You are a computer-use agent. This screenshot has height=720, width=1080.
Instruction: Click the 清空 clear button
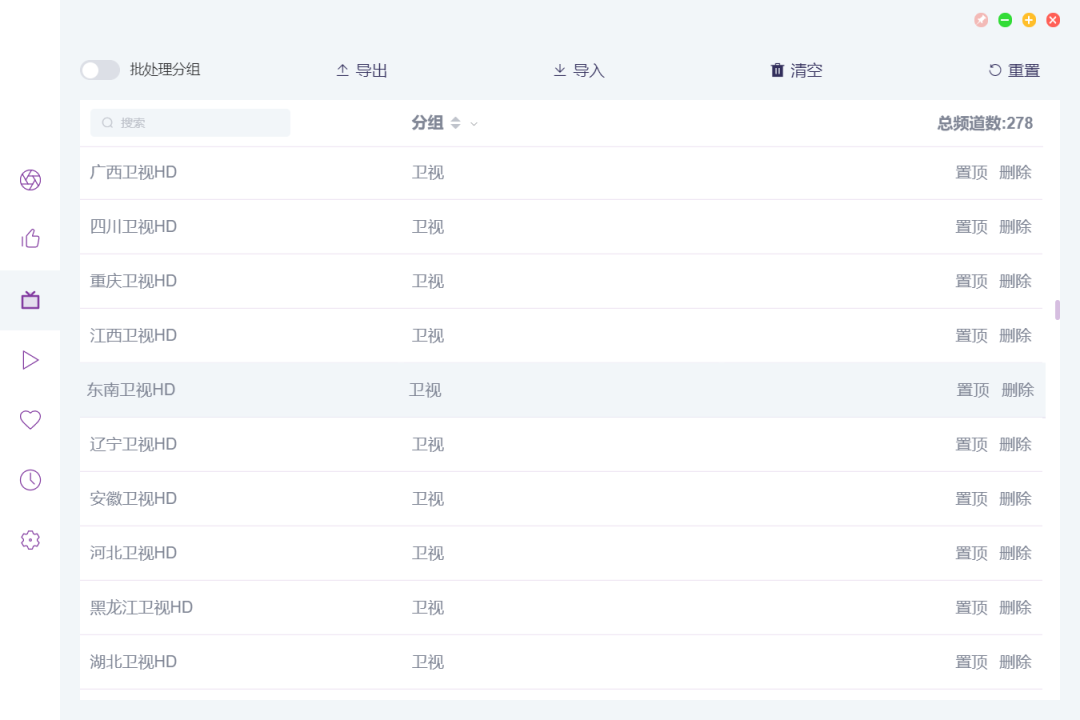pyautogui.click(x=796, y=70)
